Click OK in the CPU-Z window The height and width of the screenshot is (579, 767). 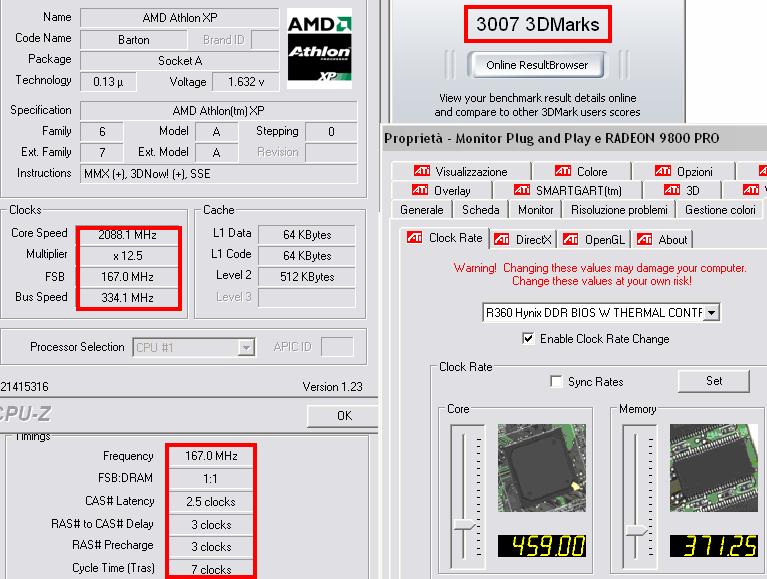click(343, 416)
